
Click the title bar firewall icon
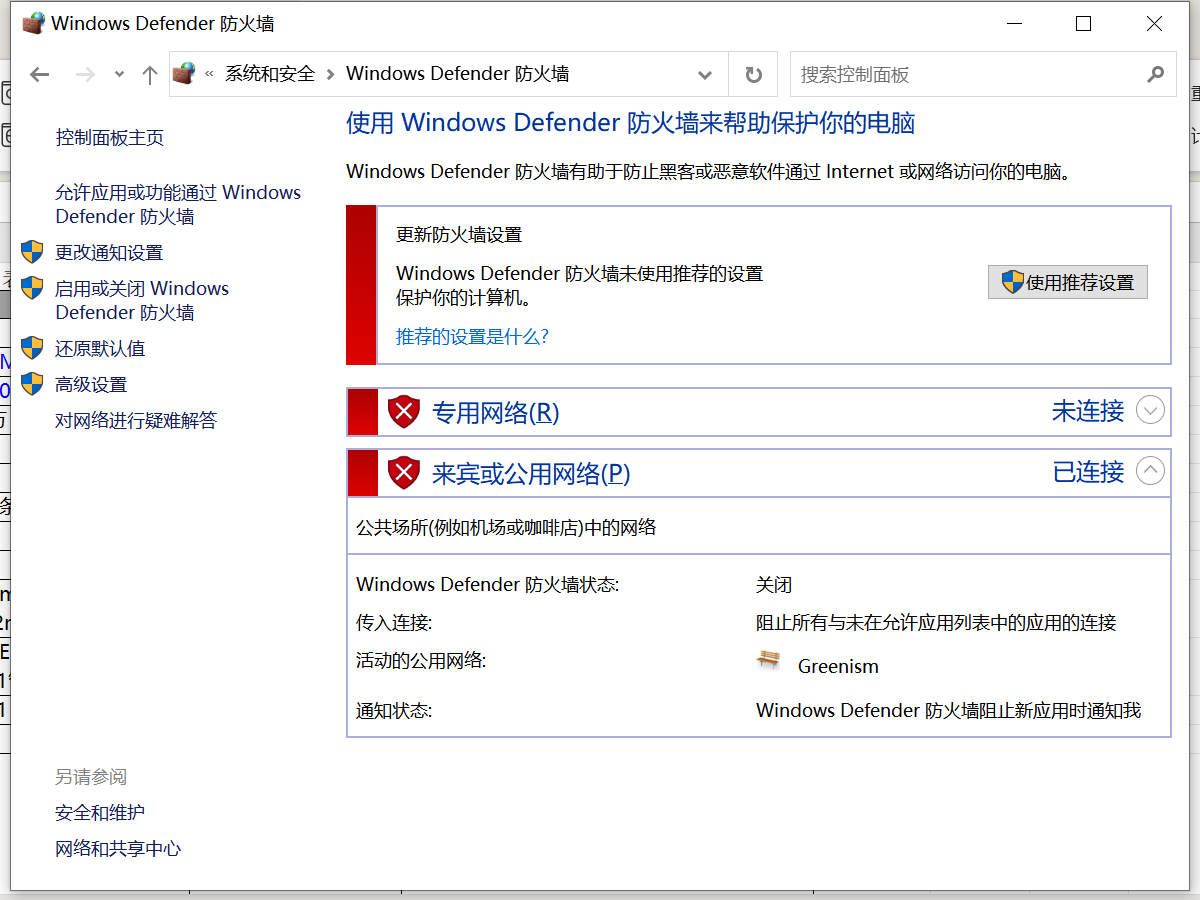pos(33,23)
